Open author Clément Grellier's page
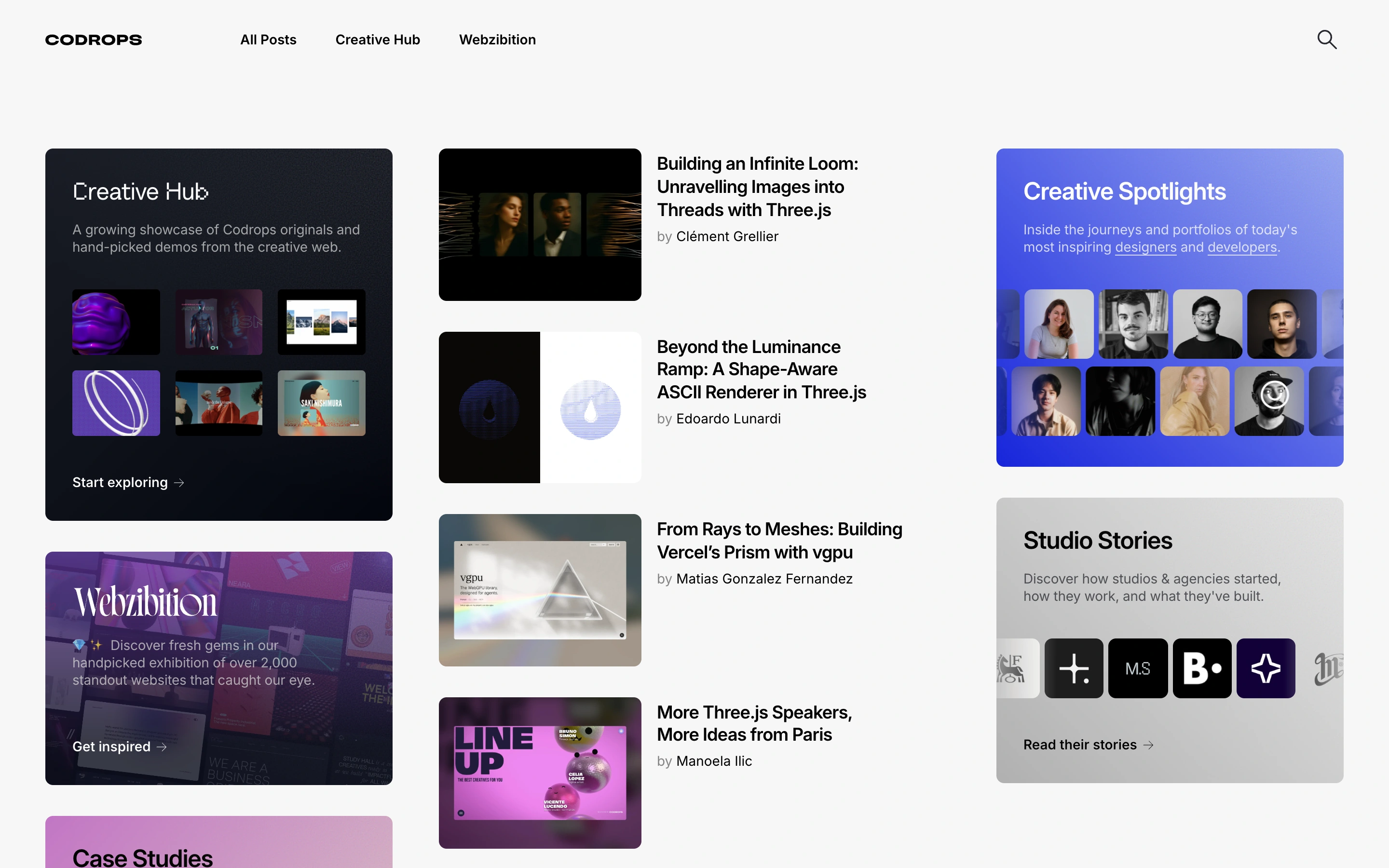The image size is (1389, 868). pos(727,236)
